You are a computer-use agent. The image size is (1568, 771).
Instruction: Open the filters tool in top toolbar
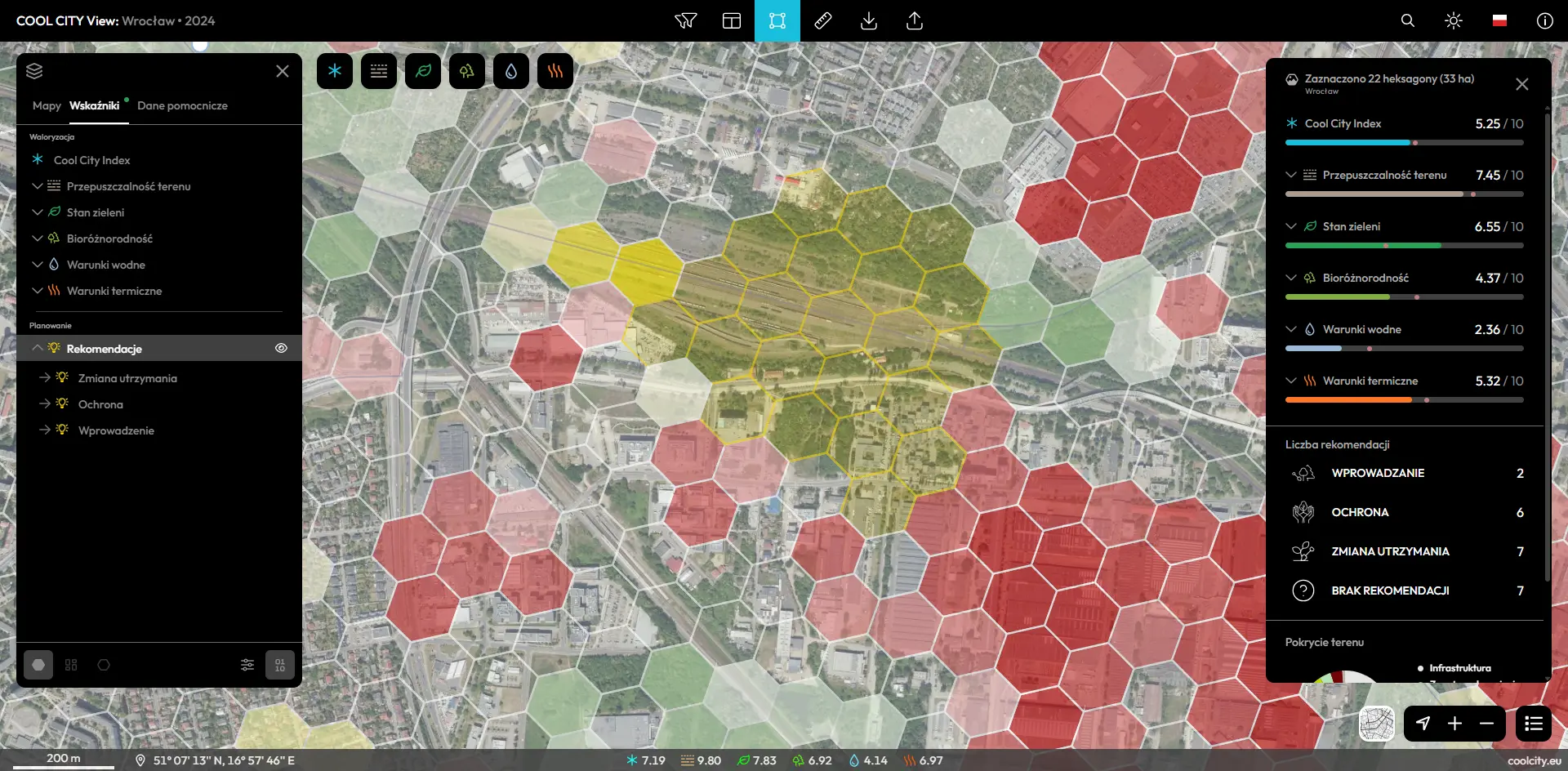pyautogui.click(x=686, y=20)
